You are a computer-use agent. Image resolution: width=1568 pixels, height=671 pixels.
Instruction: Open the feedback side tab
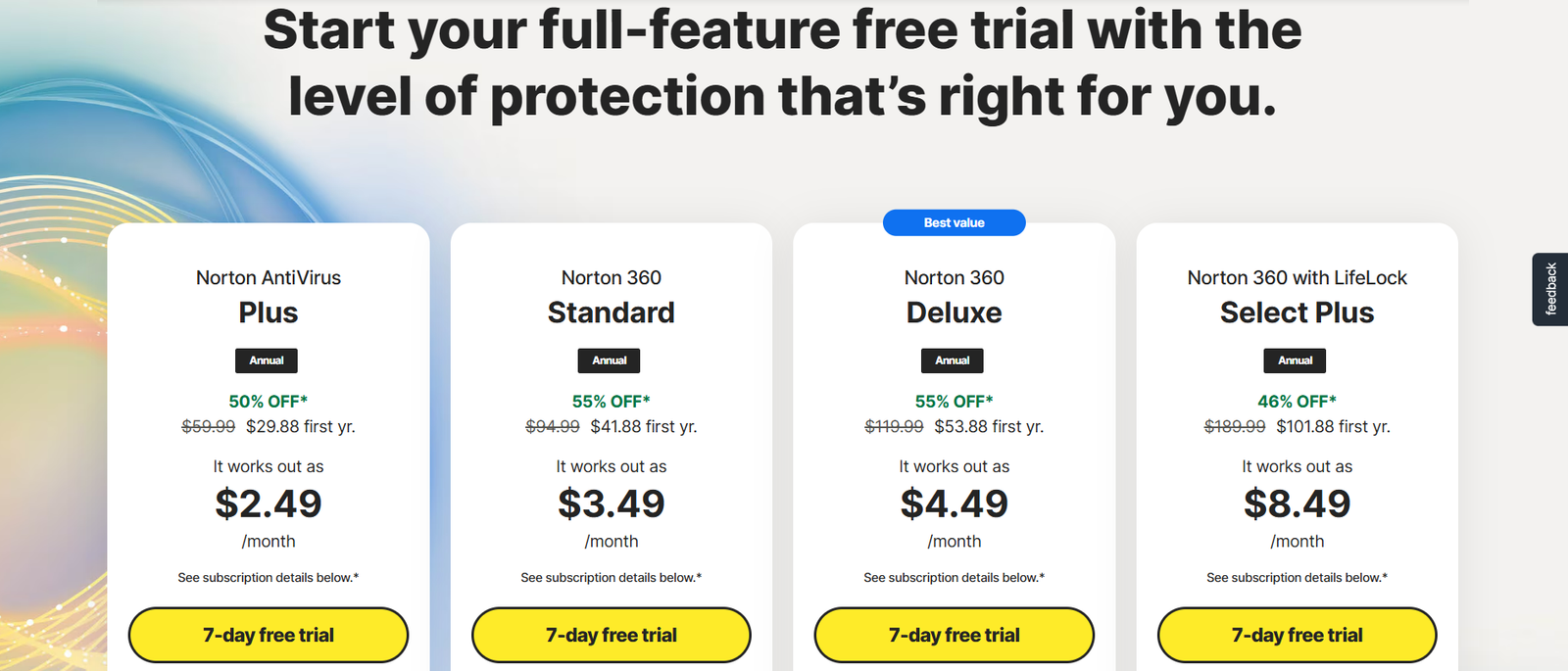click(x=1550, y=289)
